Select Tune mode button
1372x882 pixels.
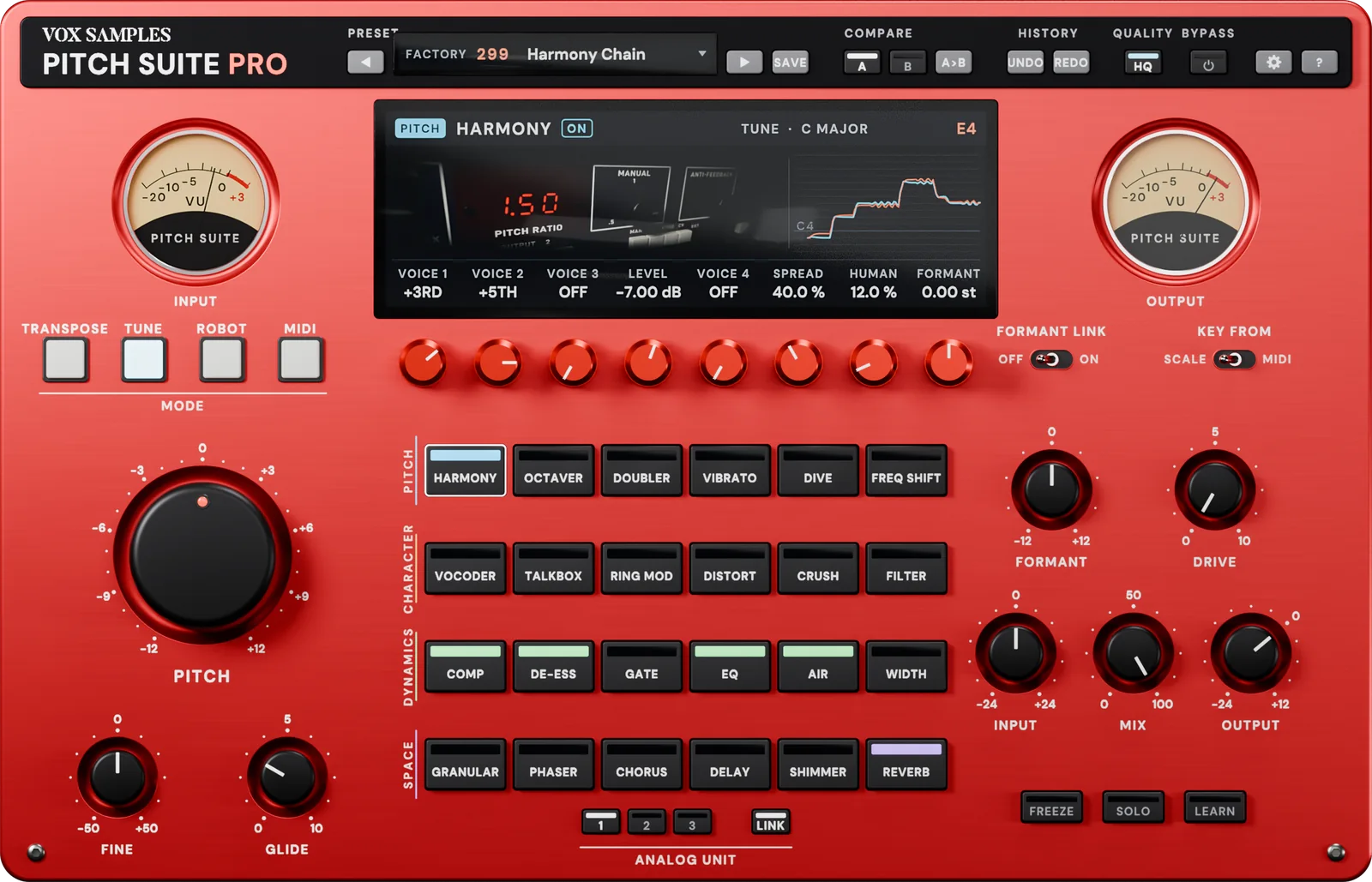[144, 359]
